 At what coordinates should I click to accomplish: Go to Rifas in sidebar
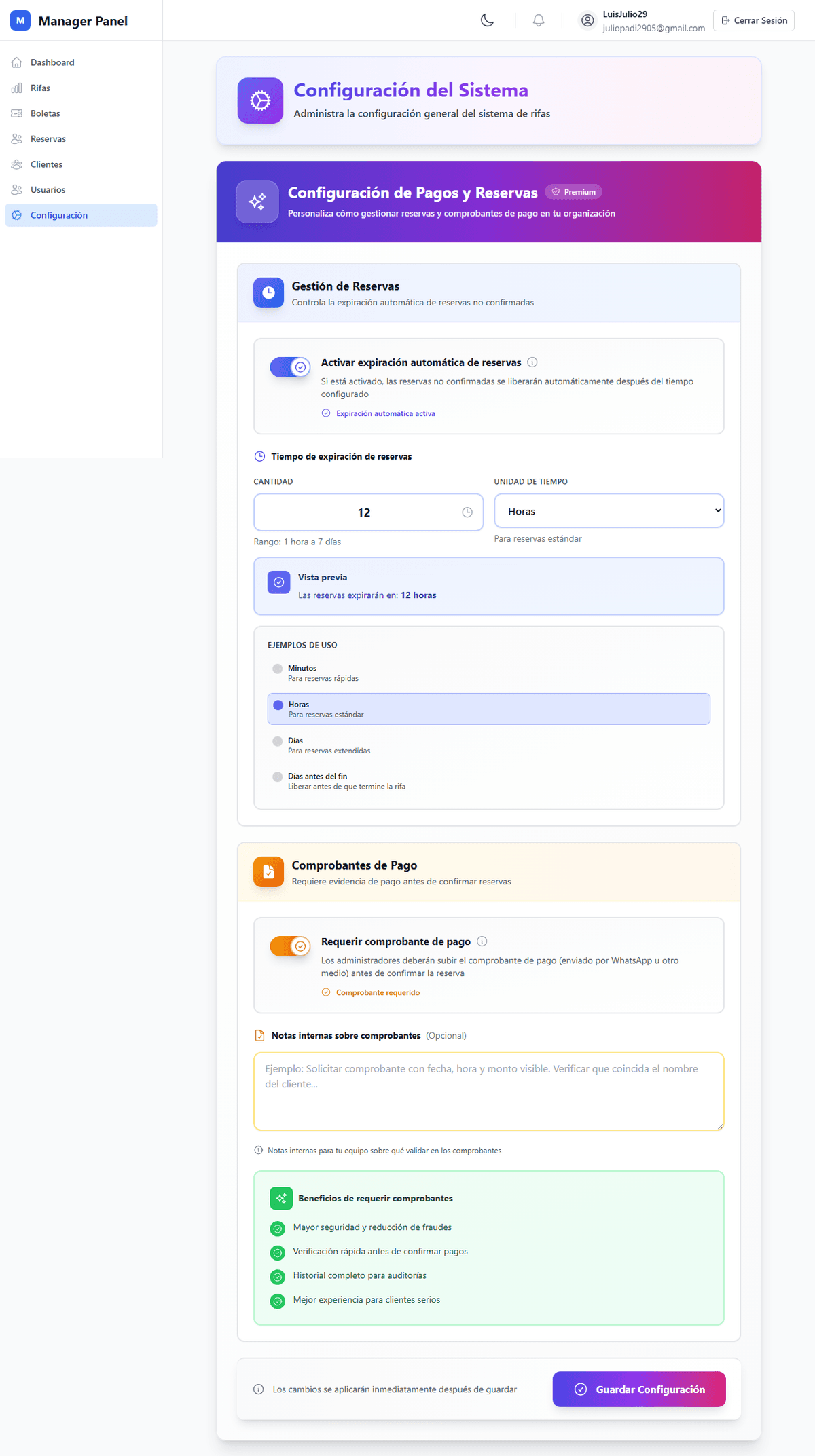point(40,88)
